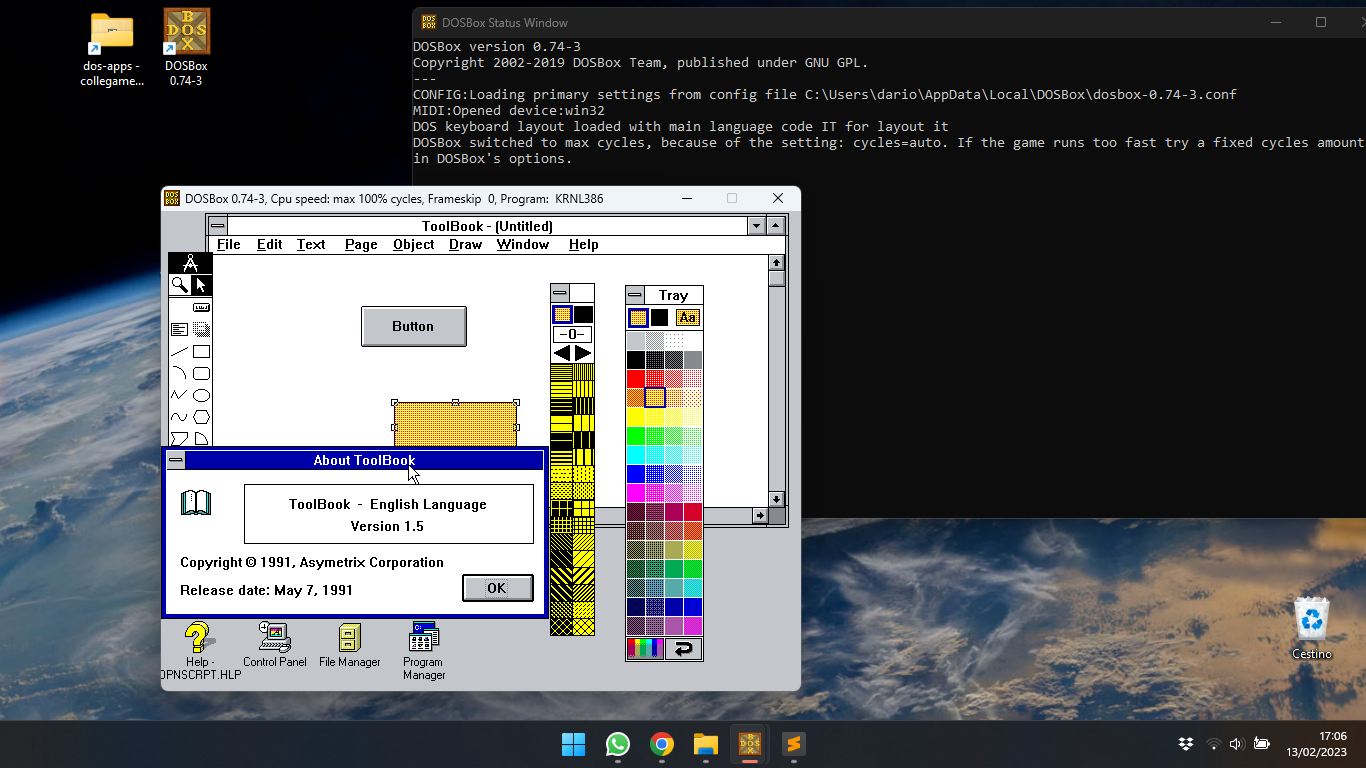Open the dos-apps folder on desktop
The width and height of the screenshot is (1366, 768).
coord(112,48)
